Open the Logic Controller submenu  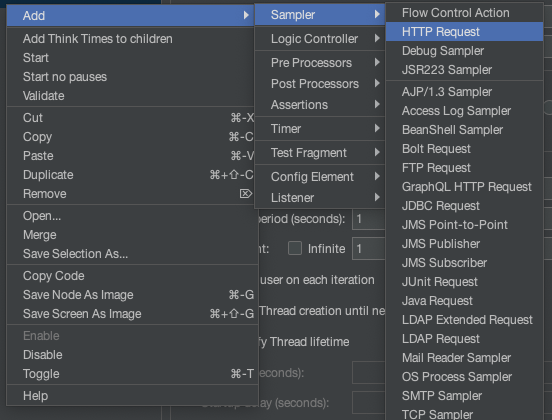[x=319, y=39]
